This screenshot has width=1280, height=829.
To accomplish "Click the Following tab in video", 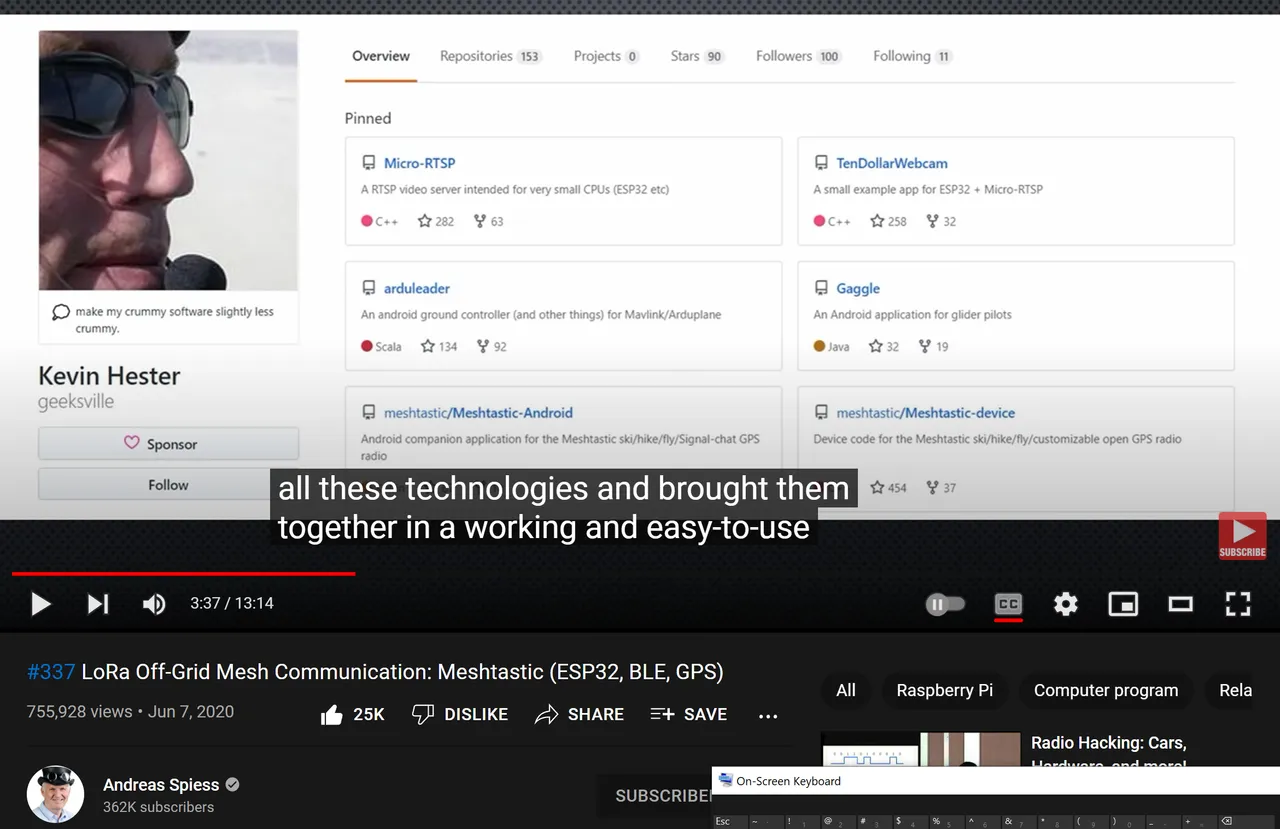I will [912, 56].
